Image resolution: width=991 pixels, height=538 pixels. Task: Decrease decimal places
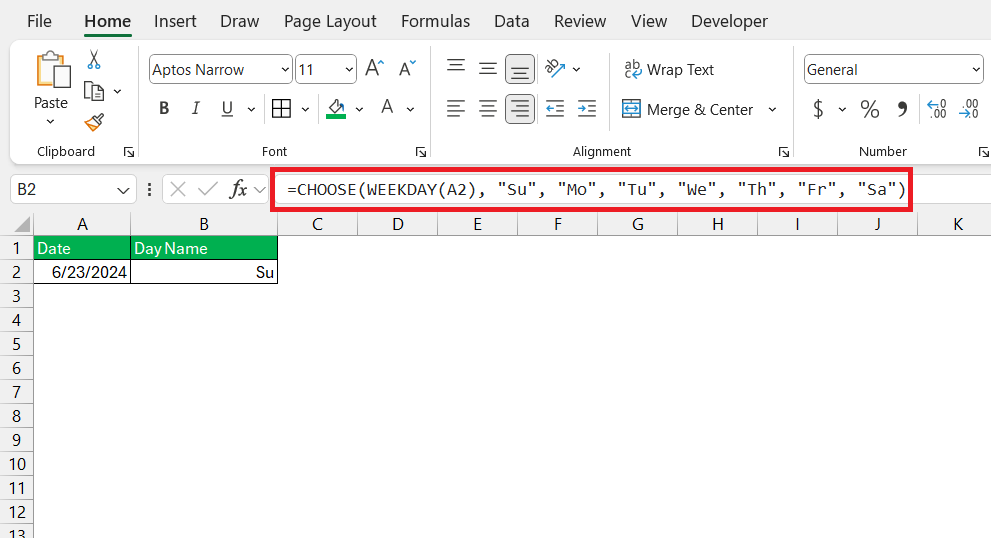coord(969,109)
